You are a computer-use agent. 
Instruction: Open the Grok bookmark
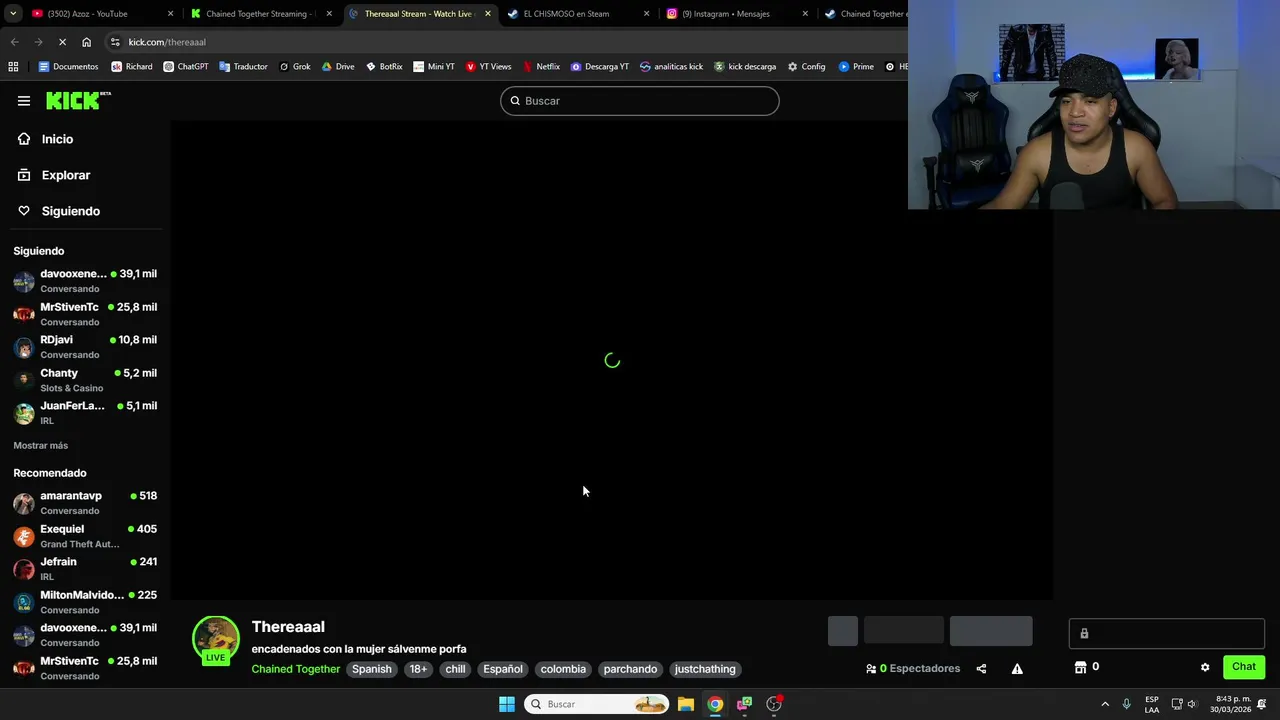pos(295,67)
